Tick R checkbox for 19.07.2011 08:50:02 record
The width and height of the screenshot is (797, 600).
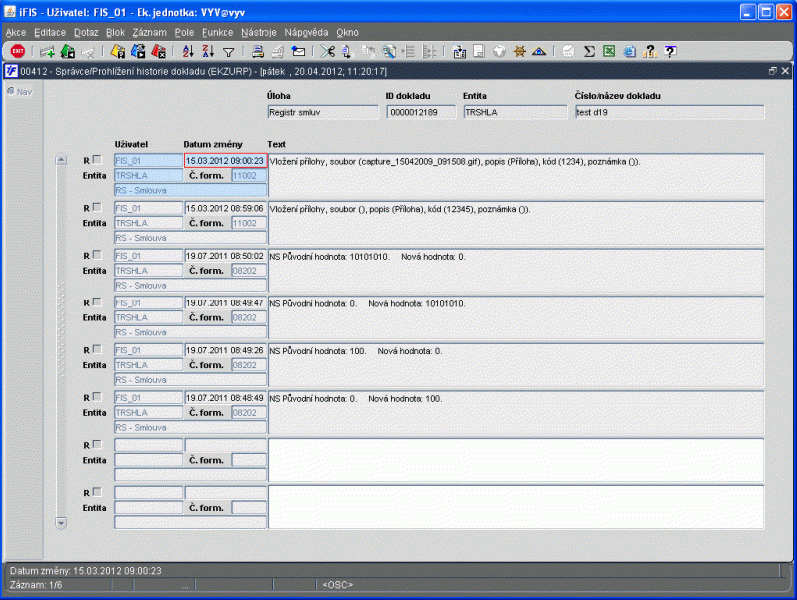pos(97,255)
